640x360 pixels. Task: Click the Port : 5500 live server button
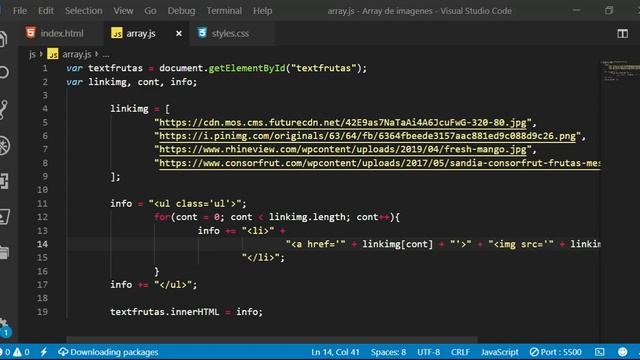(556, 352)
